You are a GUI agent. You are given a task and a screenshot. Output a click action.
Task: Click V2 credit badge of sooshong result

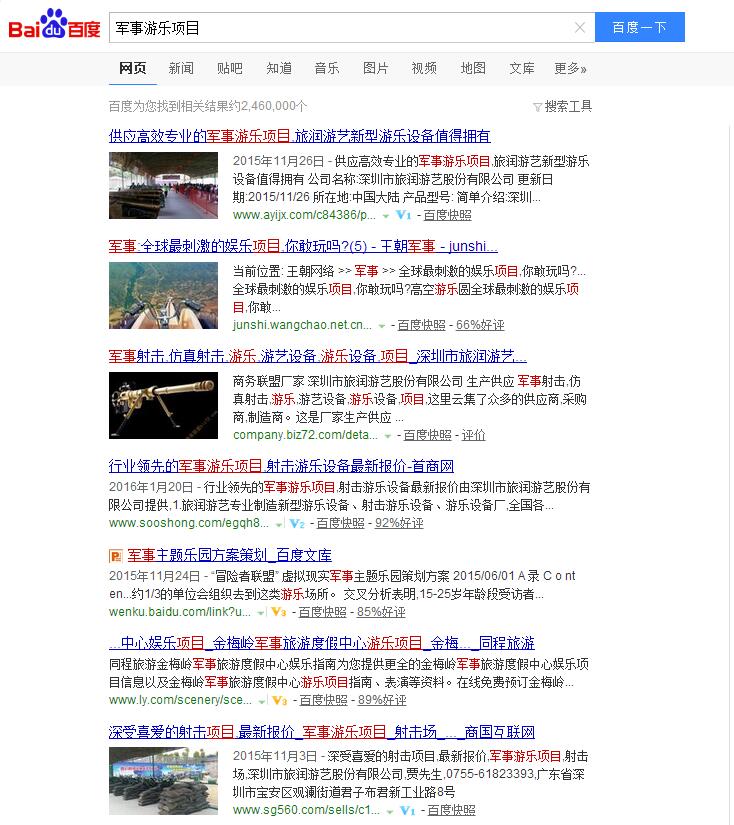tap(297, 523)
